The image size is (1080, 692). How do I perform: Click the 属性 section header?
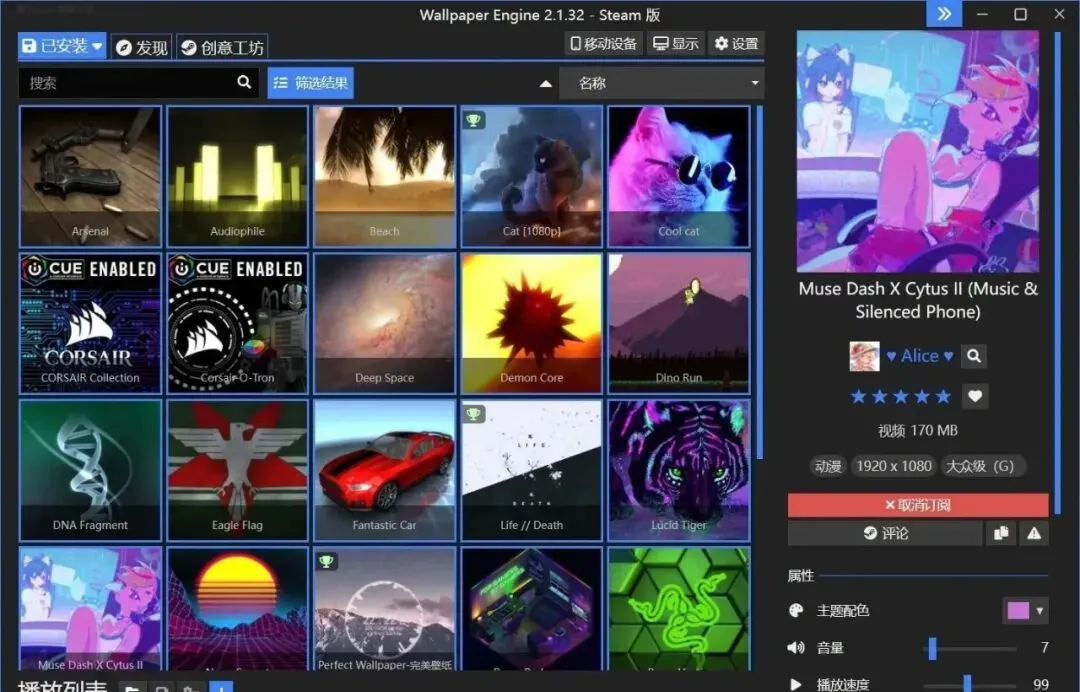(800, 576)
